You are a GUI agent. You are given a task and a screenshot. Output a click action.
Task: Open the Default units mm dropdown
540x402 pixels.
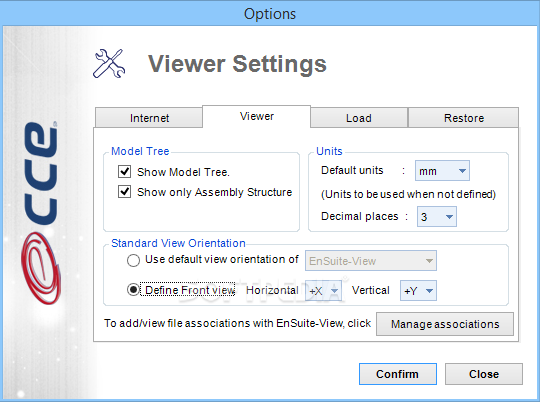coord(442,171)
